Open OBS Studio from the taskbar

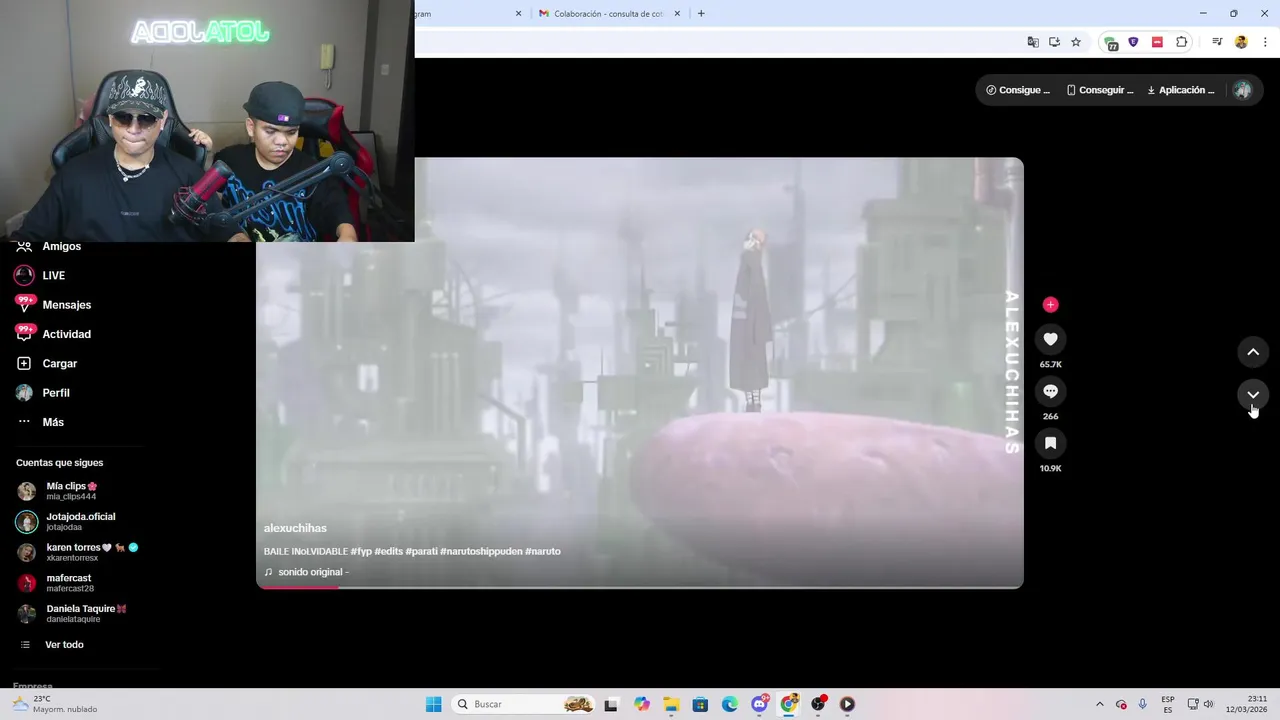[818, 704]
